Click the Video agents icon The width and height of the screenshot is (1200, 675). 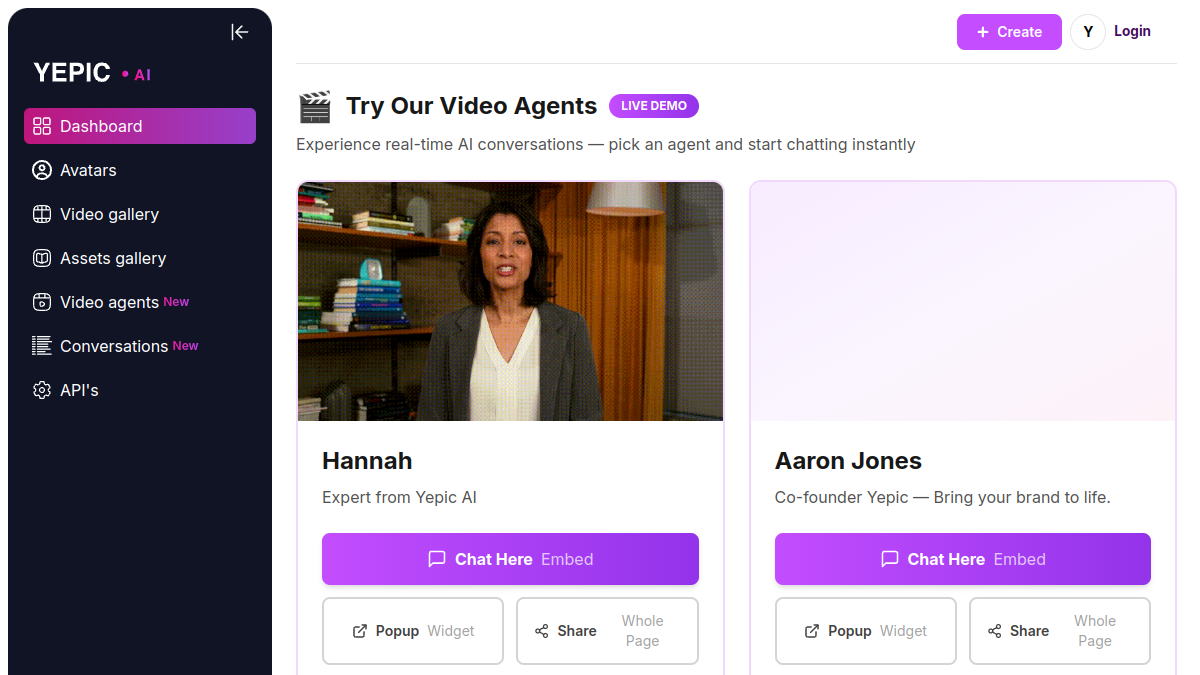pyautogui.click(x=42, y=302)
